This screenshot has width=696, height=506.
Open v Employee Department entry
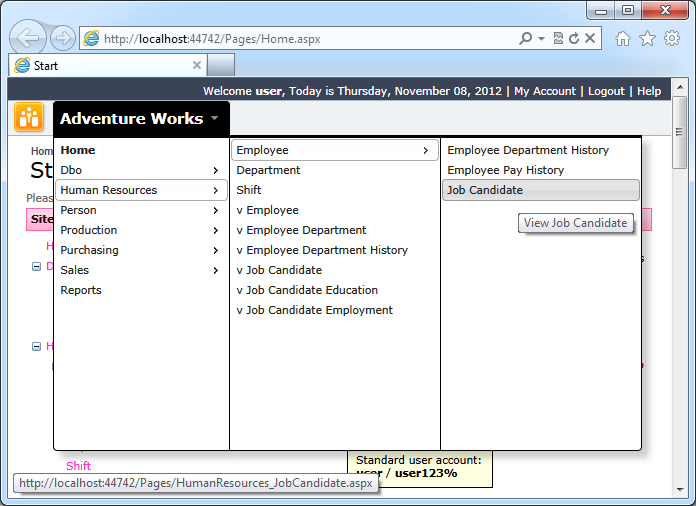click(335, 230)
